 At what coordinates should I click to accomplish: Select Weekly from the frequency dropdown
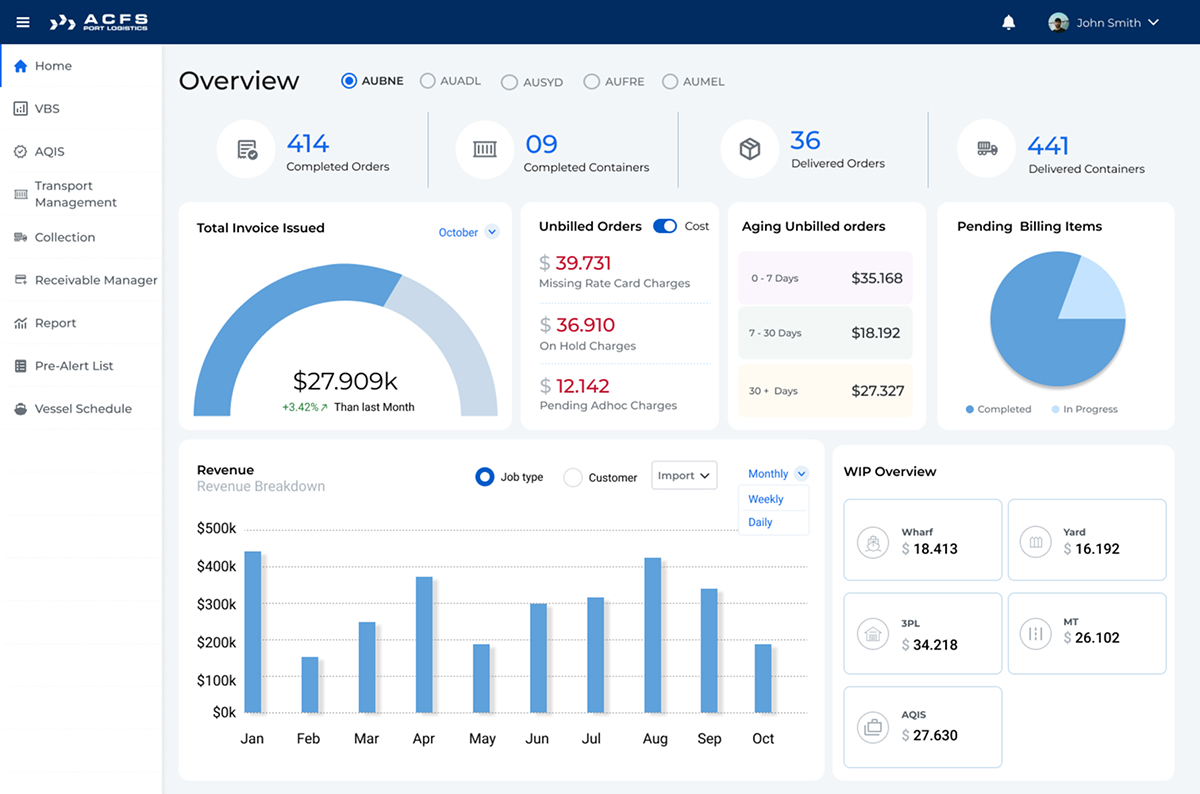(x=766, y=498)
